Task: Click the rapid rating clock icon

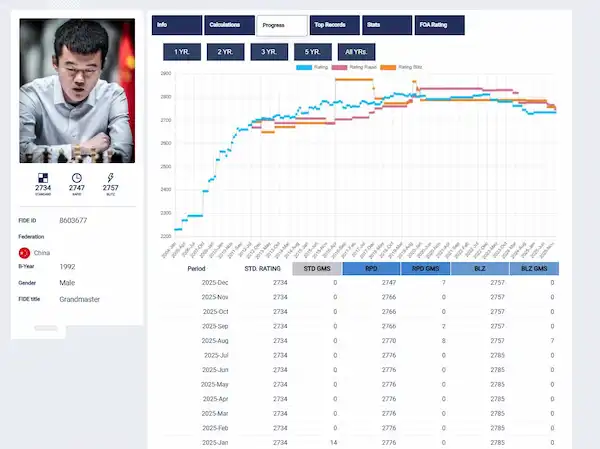Action: click(77, 178)
